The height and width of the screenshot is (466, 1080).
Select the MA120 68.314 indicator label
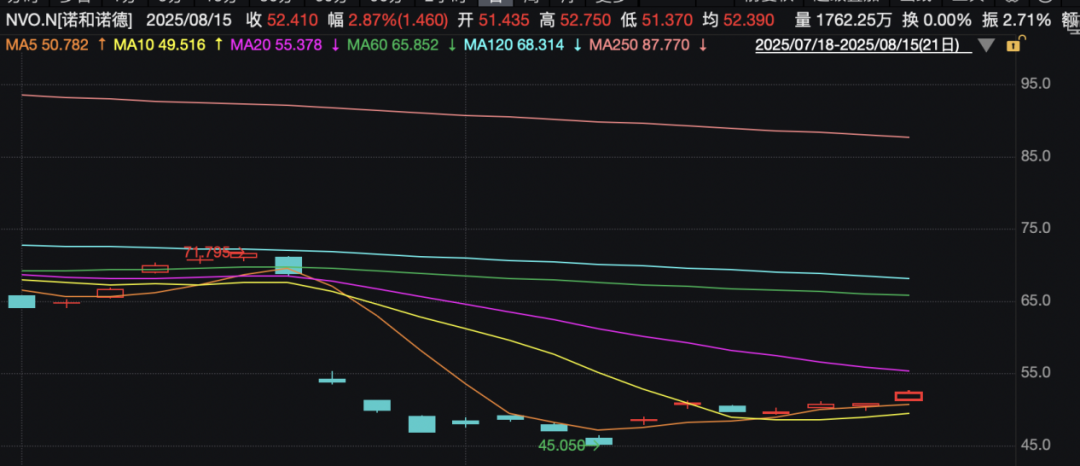point(514,45)
